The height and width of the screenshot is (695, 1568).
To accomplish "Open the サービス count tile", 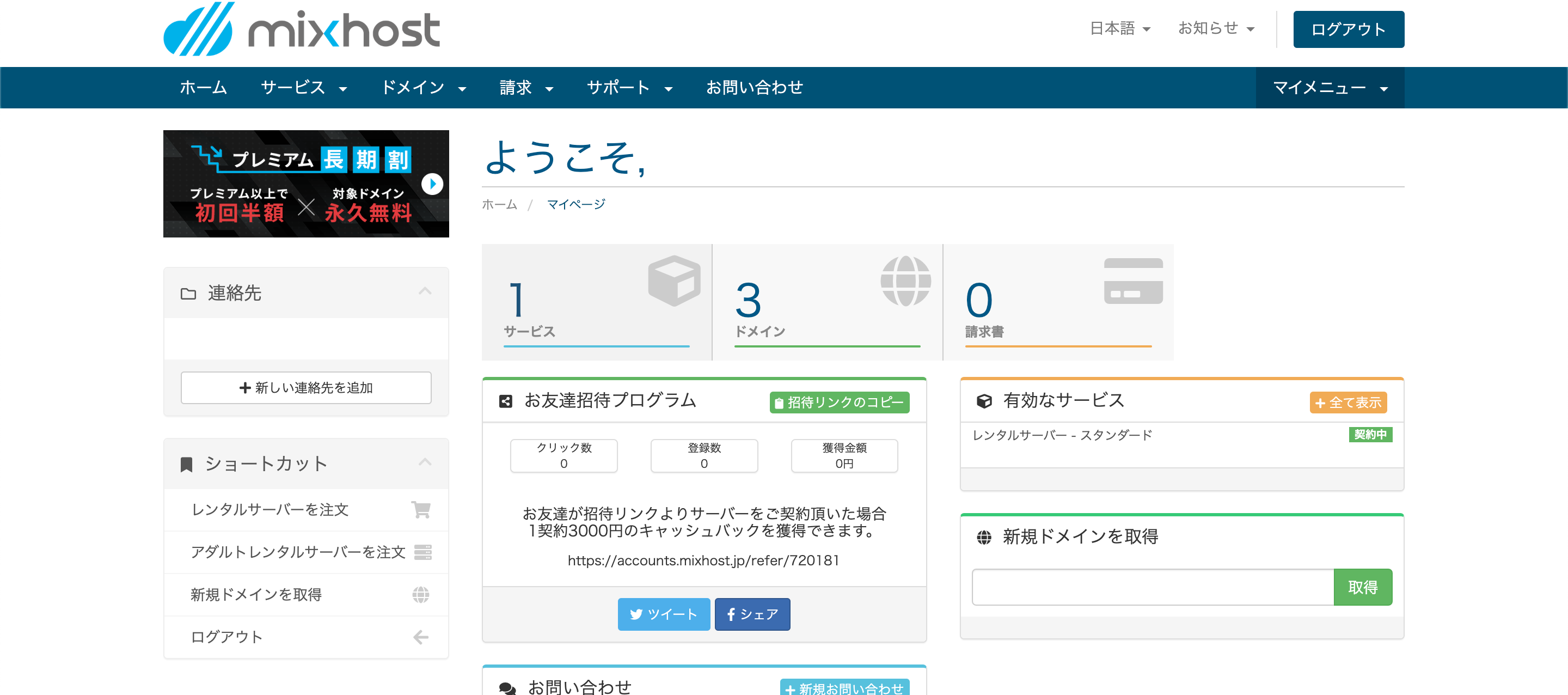I will click(x=597, y=302).
